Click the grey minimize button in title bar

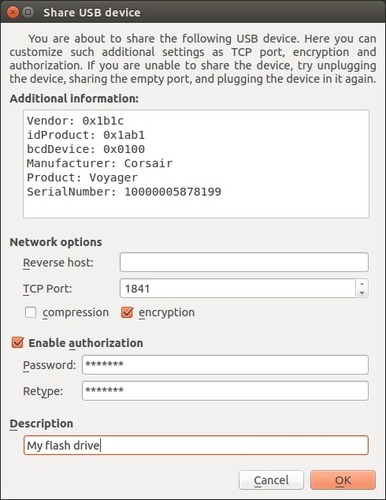pyautogui.click(x=28, y=12)
